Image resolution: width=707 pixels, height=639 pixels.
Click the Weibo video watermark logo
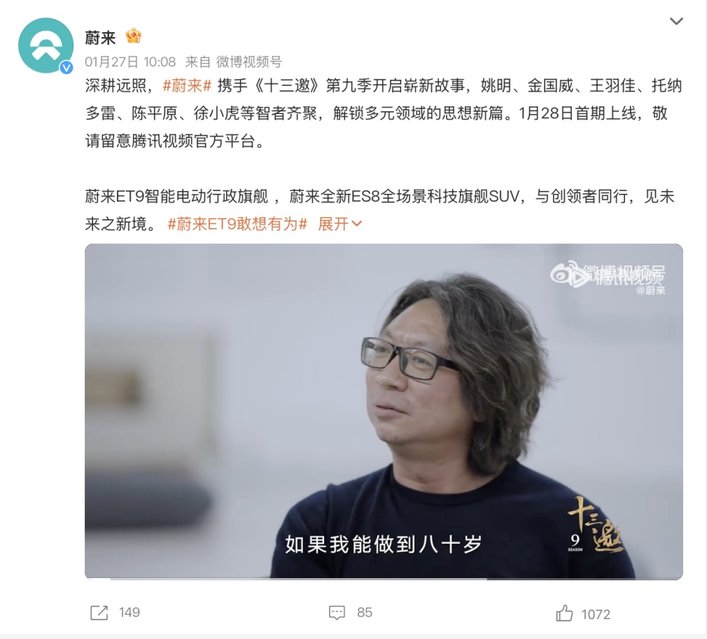[607, 275]
